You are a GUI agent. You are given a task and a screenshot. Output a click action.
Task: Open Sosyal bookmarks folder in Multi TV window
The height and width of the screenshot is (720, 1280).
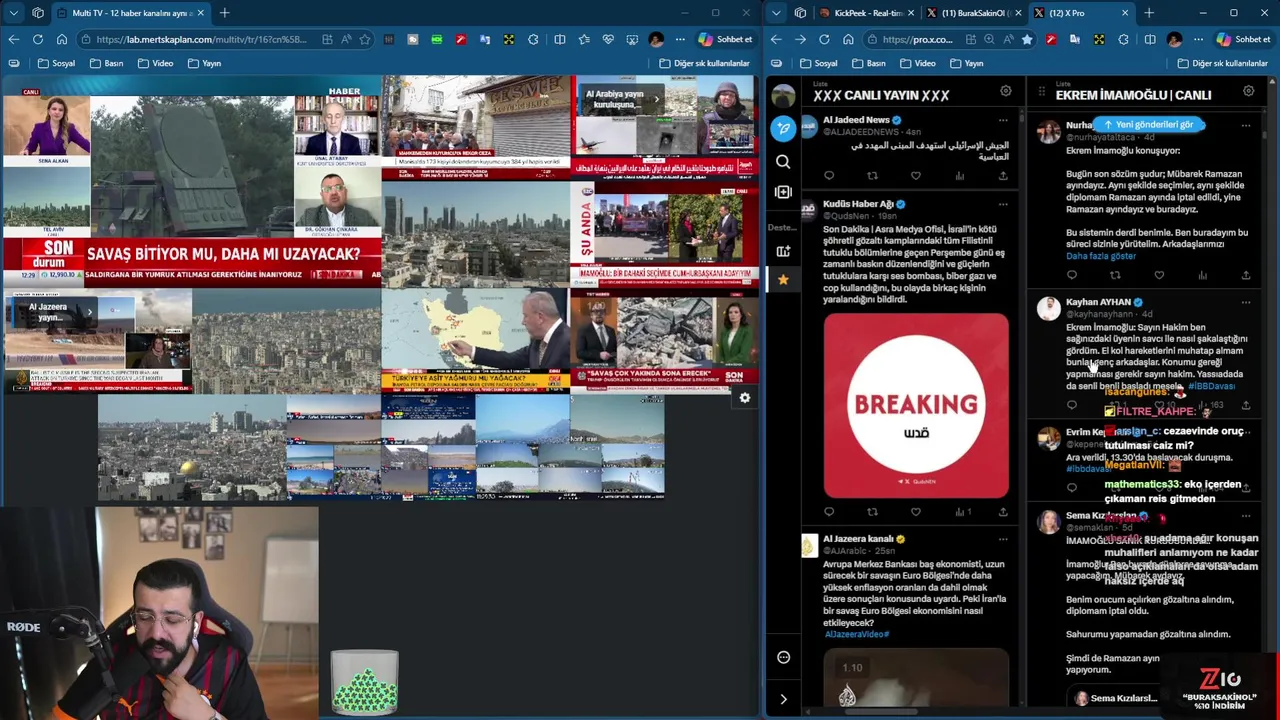pos(57,63)
